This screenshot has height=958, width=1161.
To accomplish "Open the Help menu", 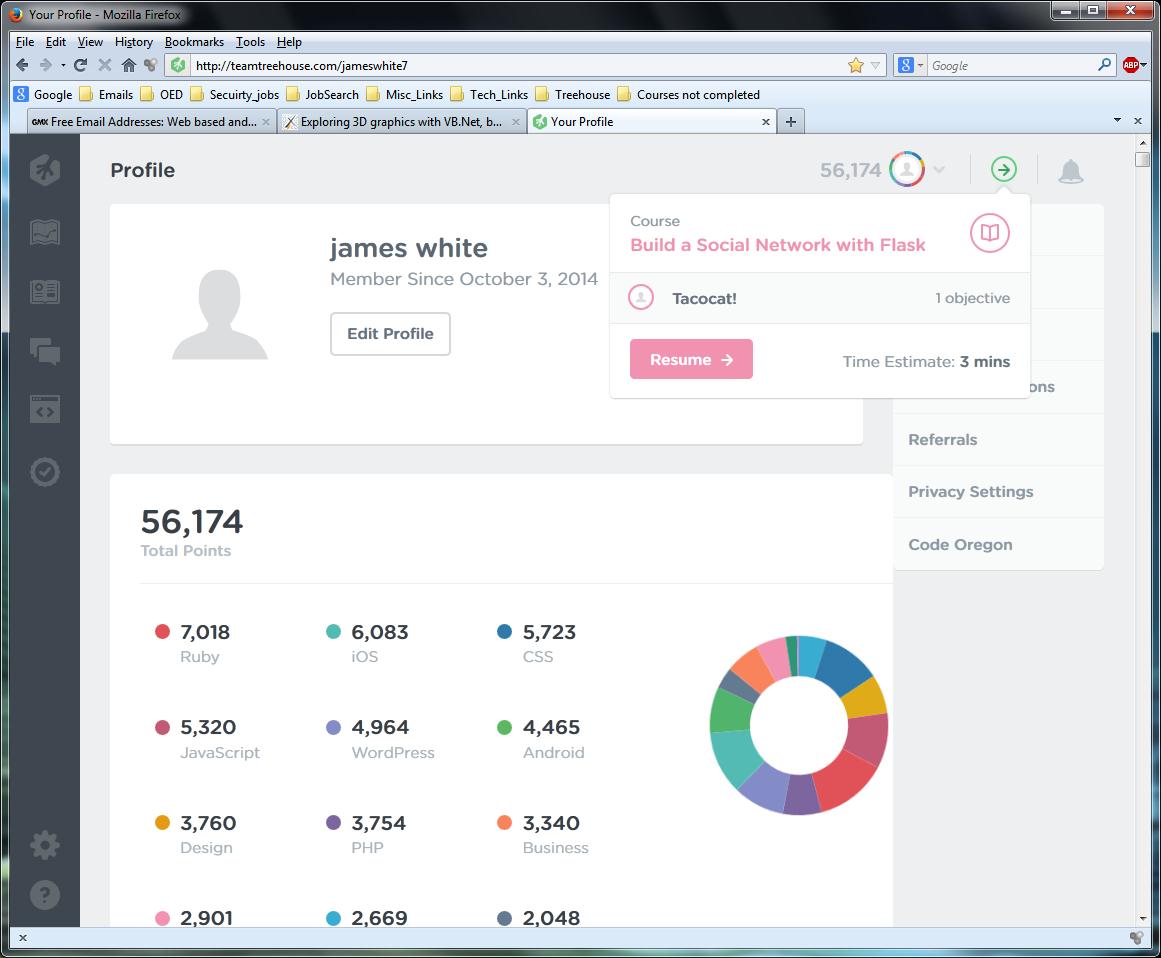I will [x=289, y=41].
